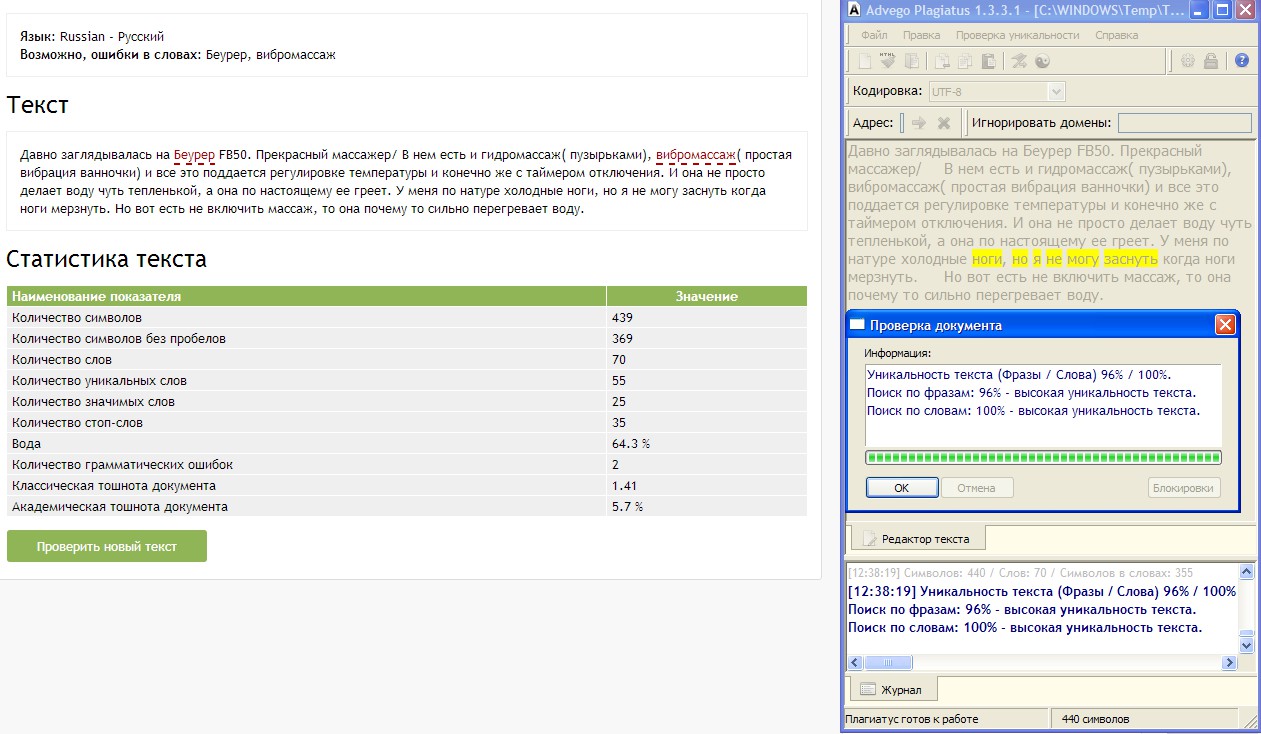The image size is (1261, 734).
Task: Click the Количество грамматических ошибок row label
Action: (x=122, y=465)
